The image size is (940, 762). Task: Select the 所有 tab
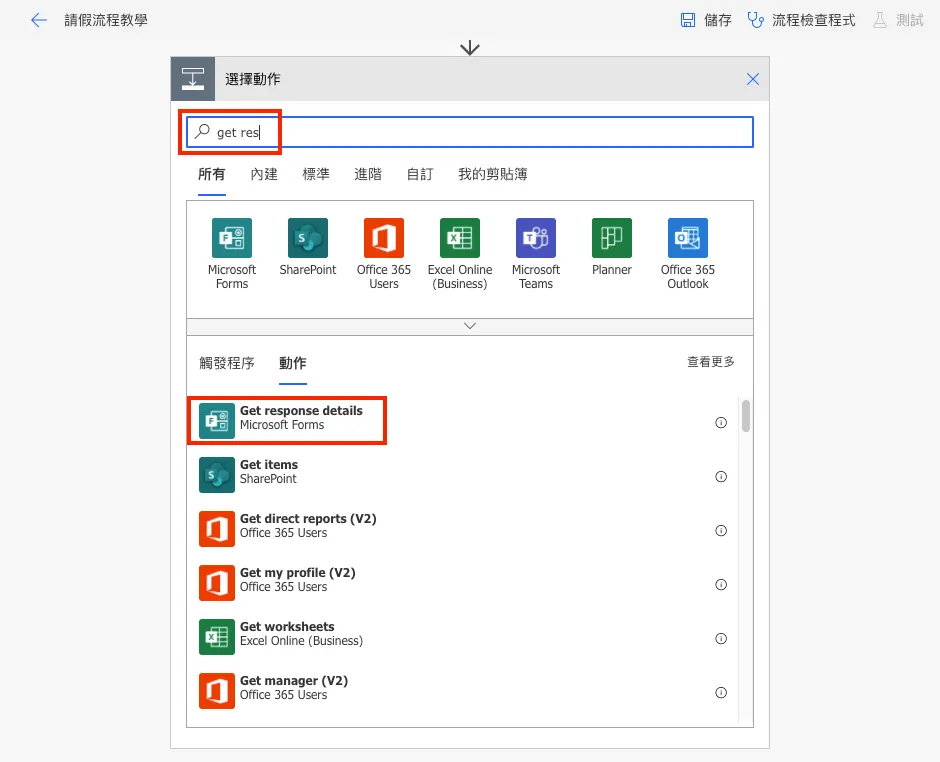tap(212, 174)
